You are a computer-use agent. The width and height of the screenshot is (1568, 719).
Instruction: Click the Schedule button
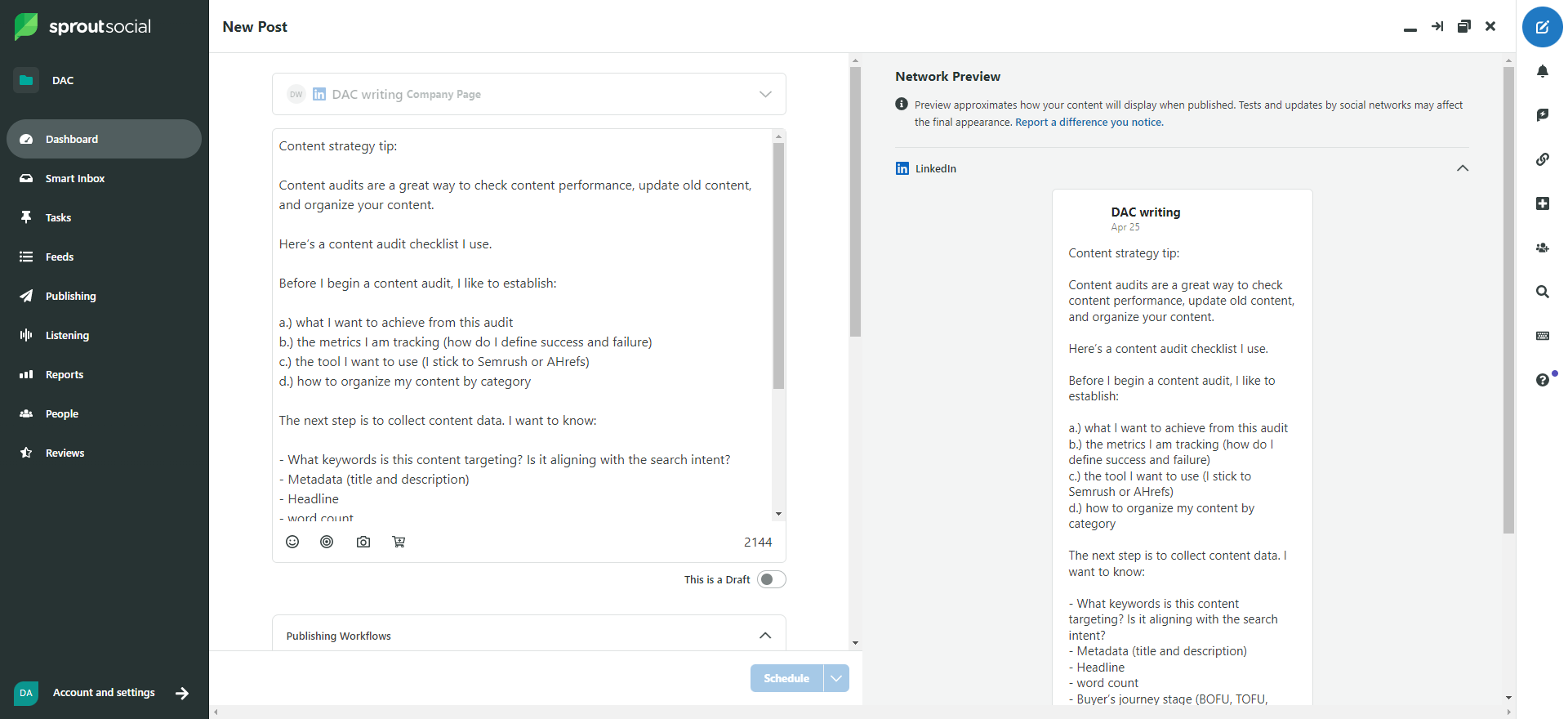tap(786, 678)
